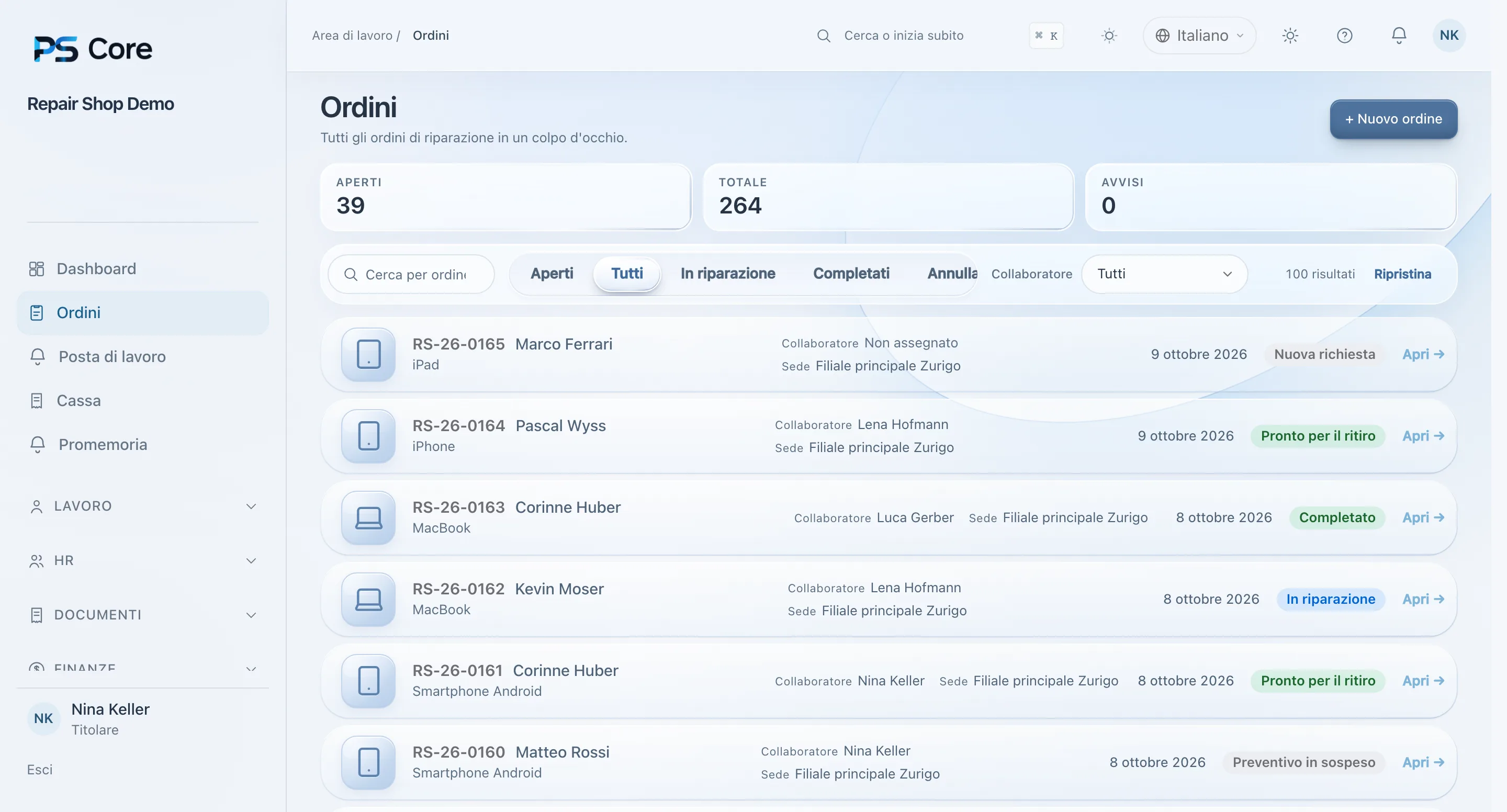
Task: Open the help question mark icon
Action: pos(1344,36)
